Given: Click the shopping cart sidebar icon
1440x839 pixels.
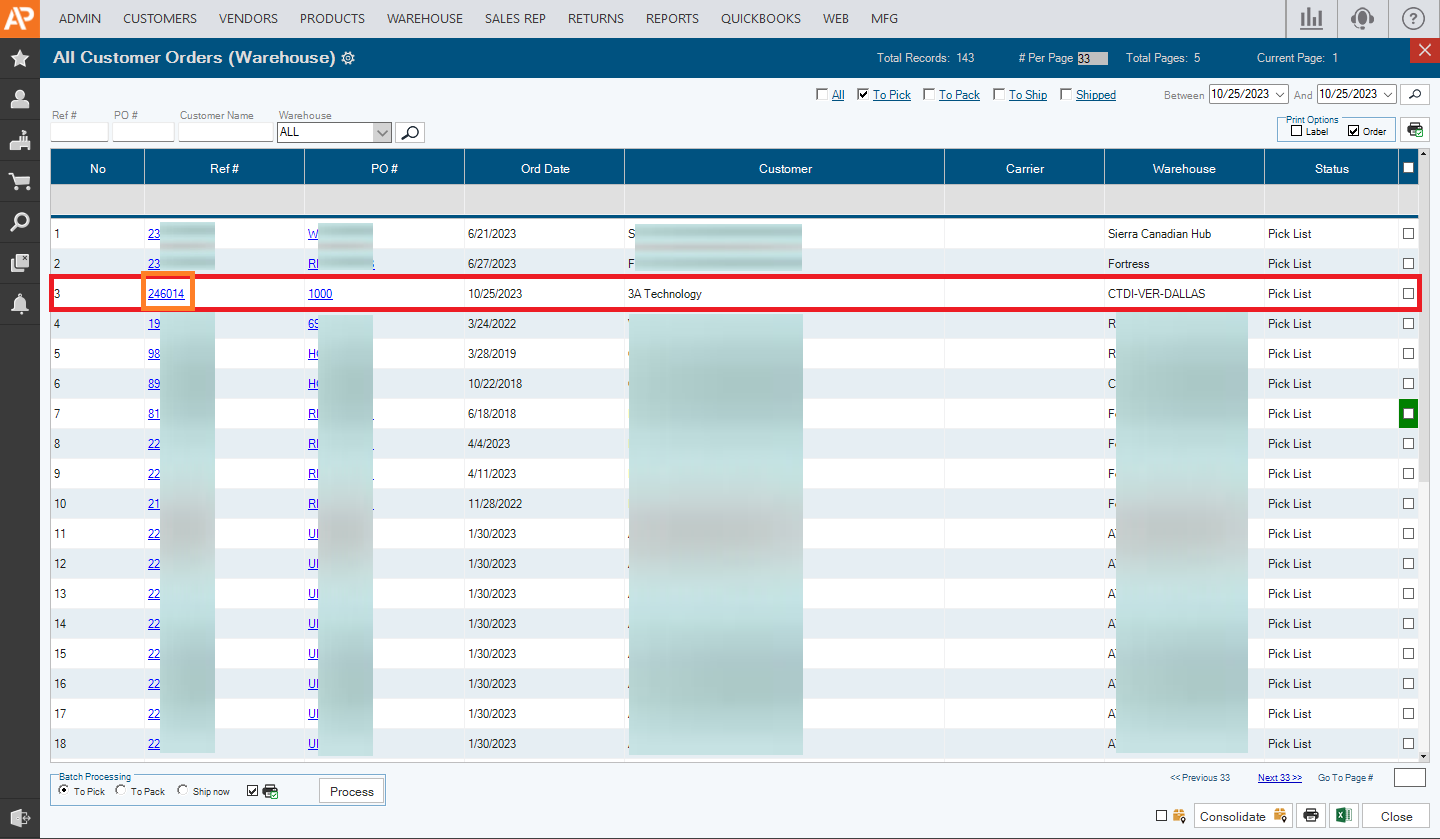Looking at the screenshot, I should point(19,181).
